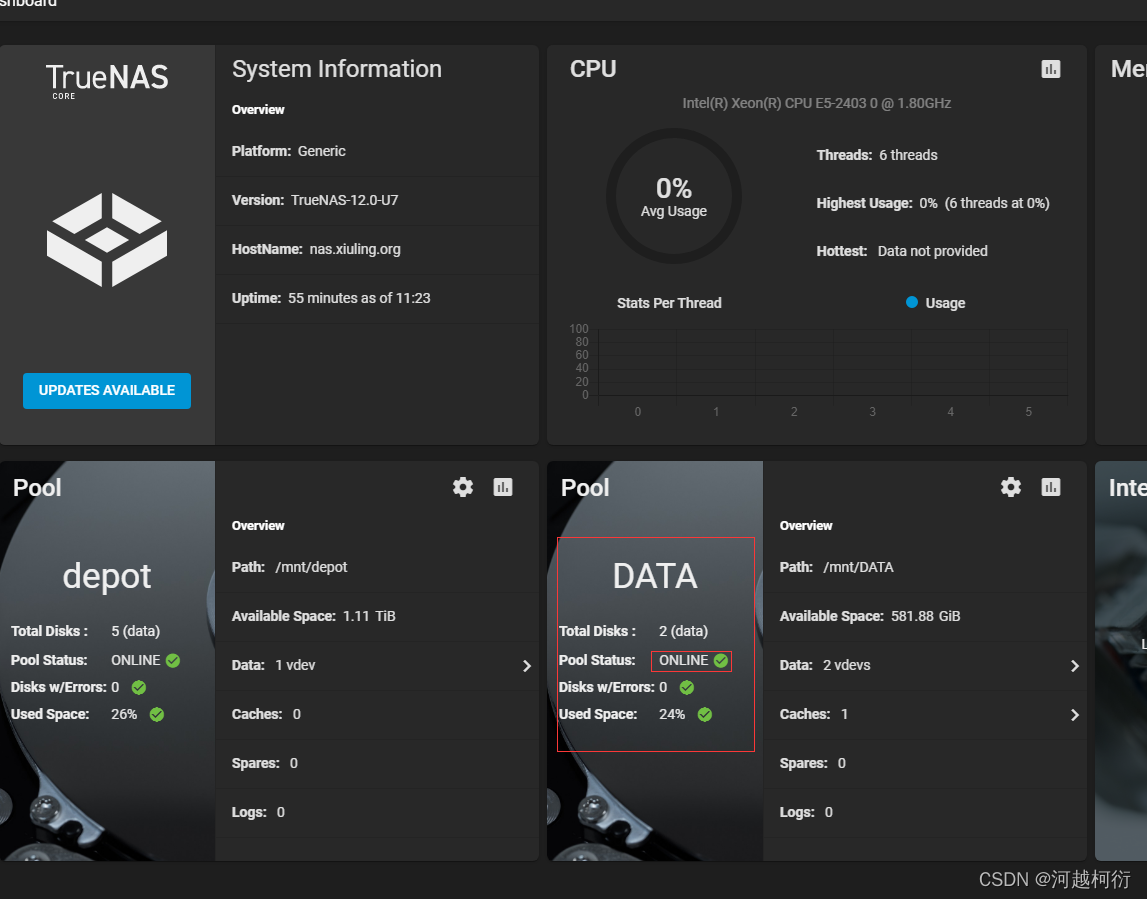Select Highest Usage 0% text
Image resolution: width=1147 pixels, height=899 pixels.
click(933, 203)
